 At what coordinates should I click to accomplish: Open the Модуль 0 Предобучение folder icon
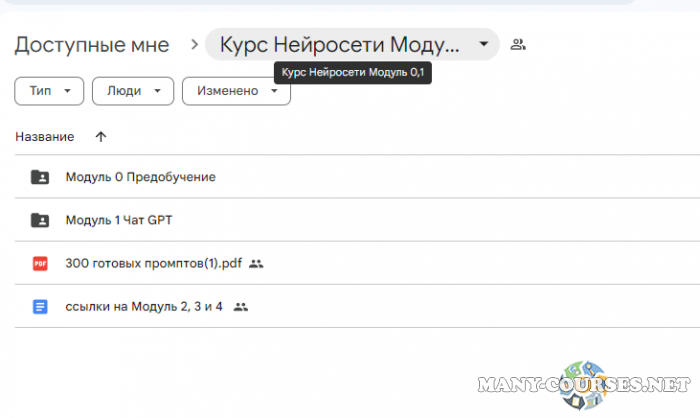click(x=40, y=177)
